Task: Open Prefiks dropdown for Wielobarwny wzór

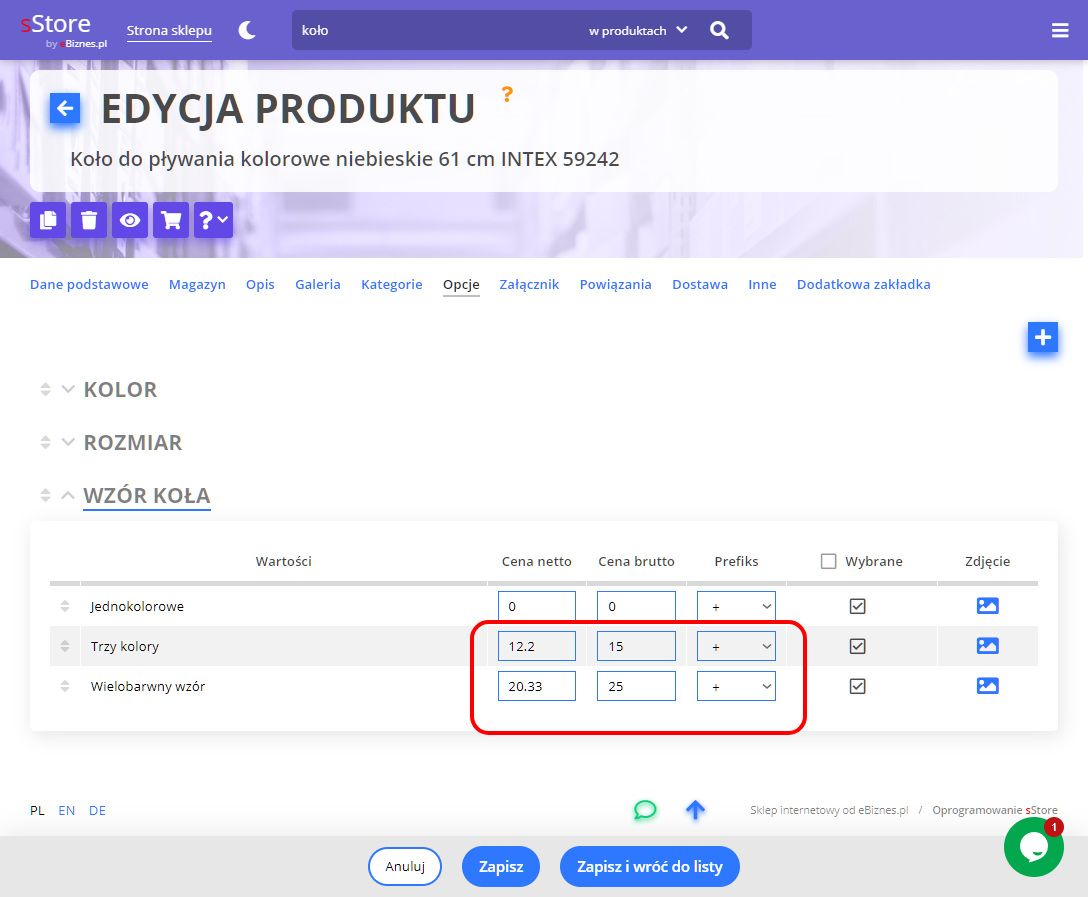Action: (736, 686)
